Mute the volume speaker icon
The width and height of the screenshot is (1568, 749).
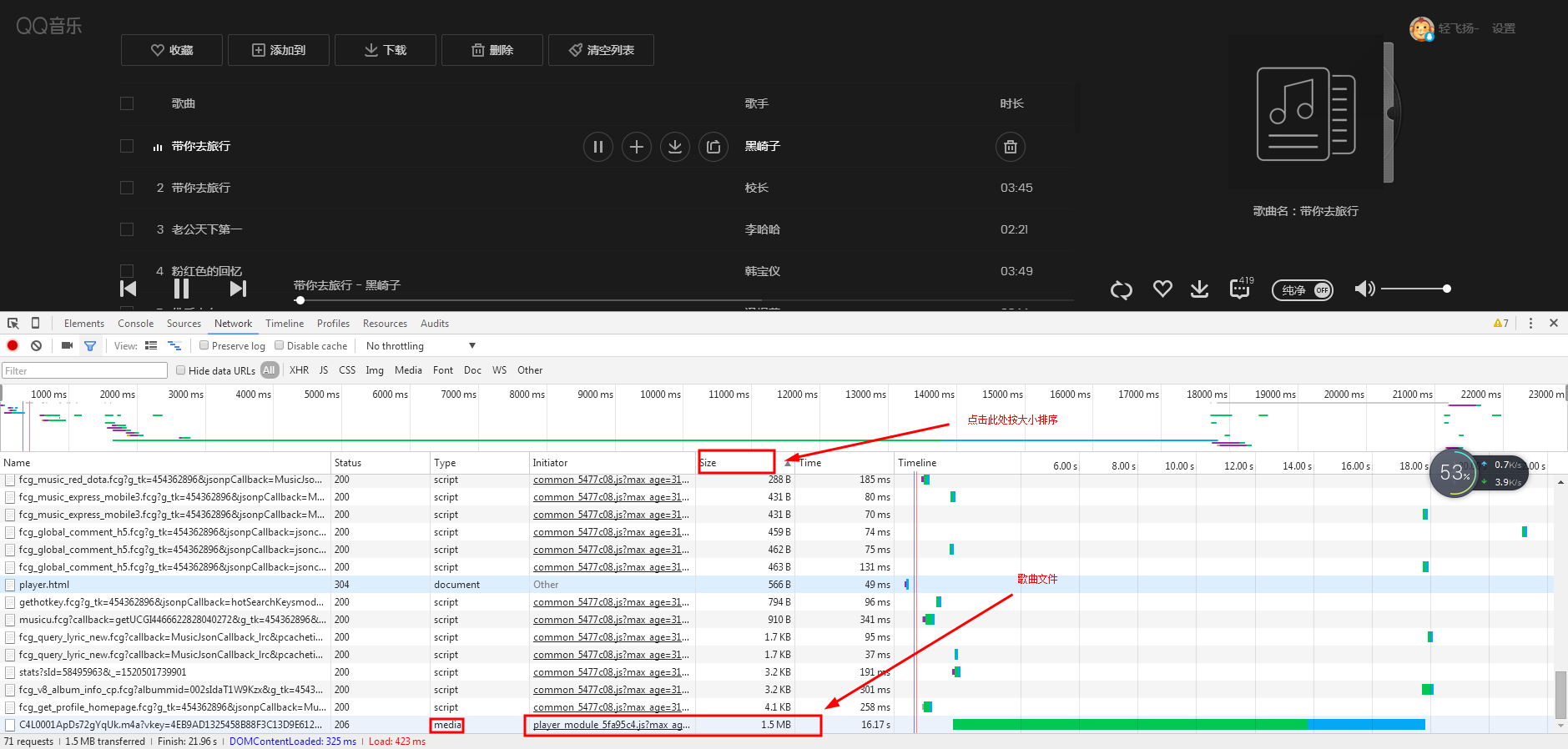click(1364, 289)
